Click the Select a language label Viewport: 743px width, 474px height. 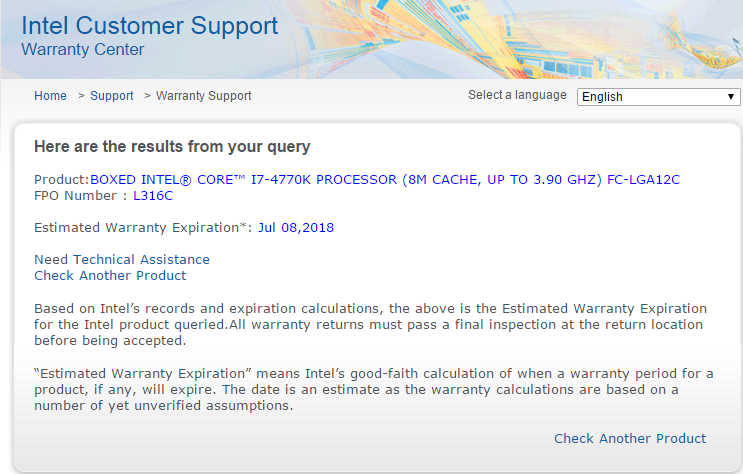click(517, 95)
